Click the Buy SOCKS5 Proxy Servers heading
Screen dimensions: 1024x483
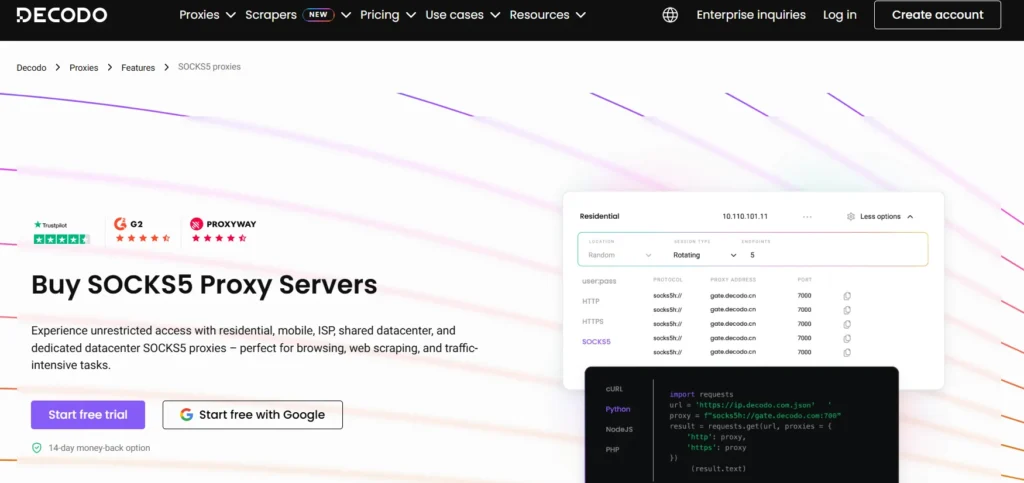click(x=204, y=285)
